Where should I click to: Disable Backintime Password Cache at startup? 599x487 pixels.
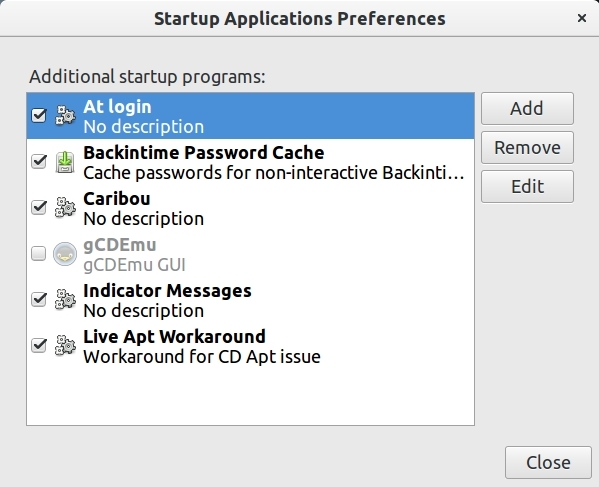click(39, 161)
